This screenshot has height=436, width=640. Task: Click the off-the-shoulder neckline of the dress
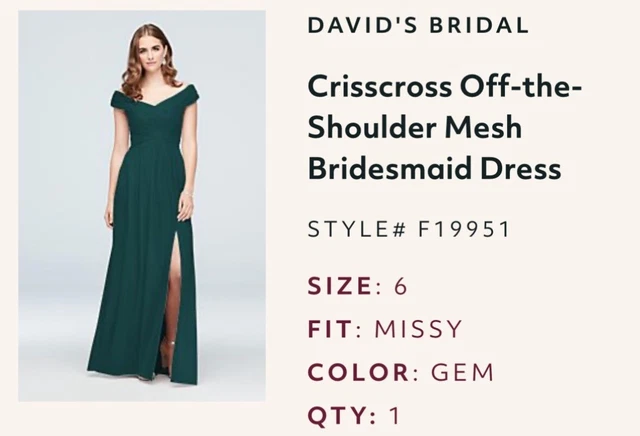point(155,99)
